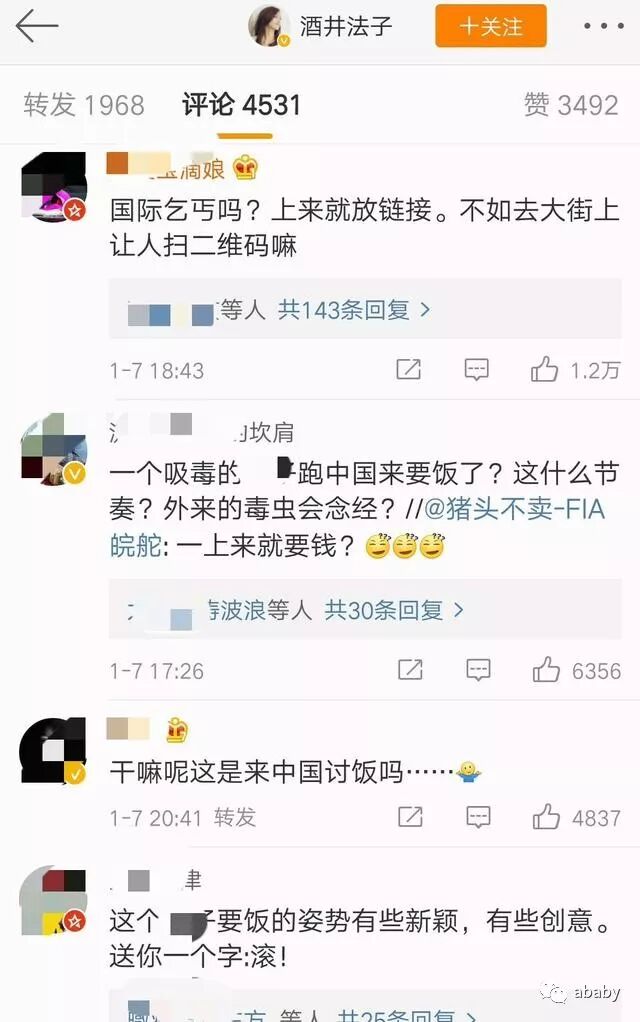Go back with the left arrow
Viewport: 640px width, 1022px height.
tap(36, 26)
